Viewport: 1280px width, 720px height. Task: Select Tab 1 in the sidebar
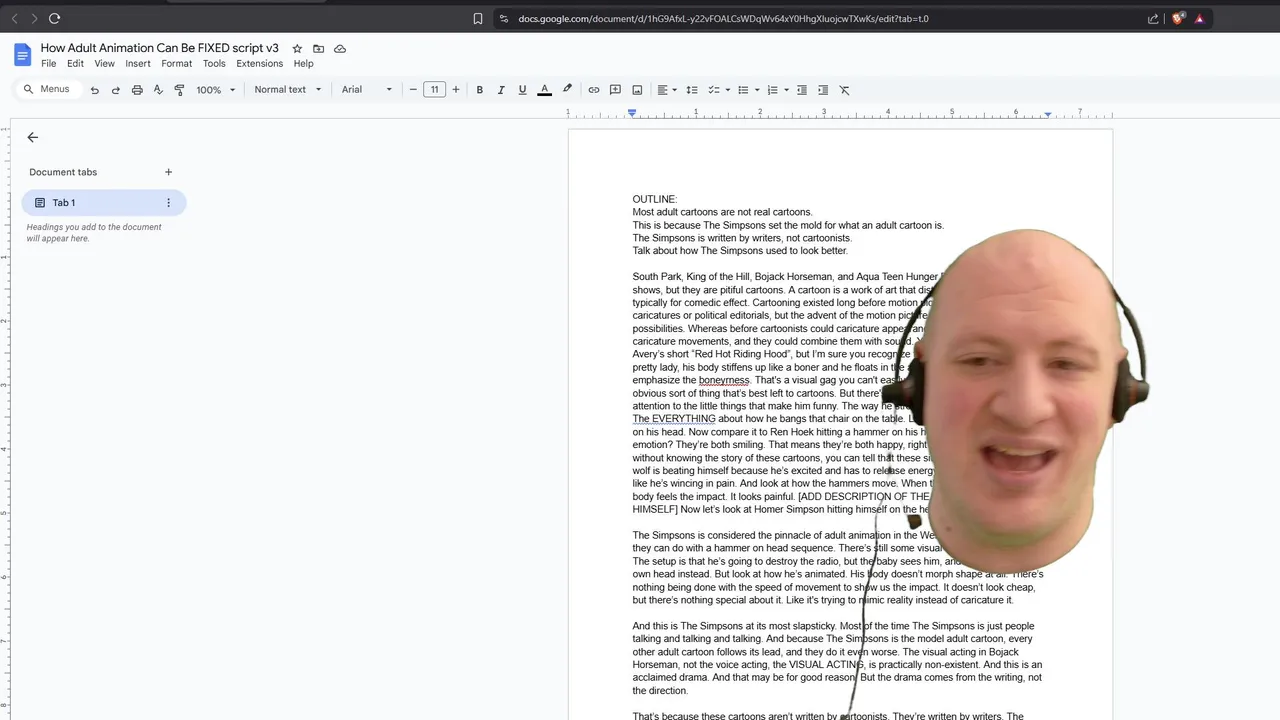tap(104, 203)
